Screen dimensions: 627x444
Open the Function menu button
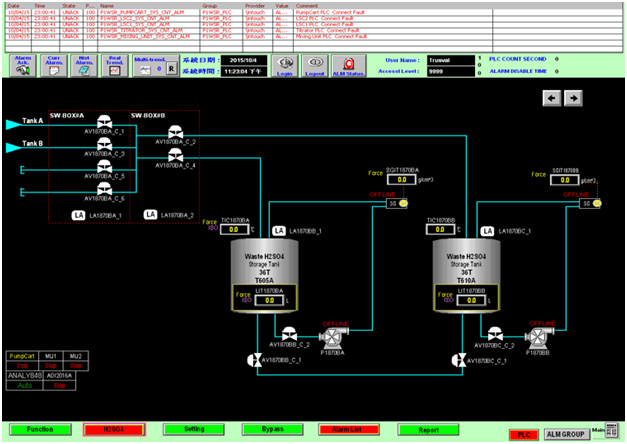[x=40, y=429]
